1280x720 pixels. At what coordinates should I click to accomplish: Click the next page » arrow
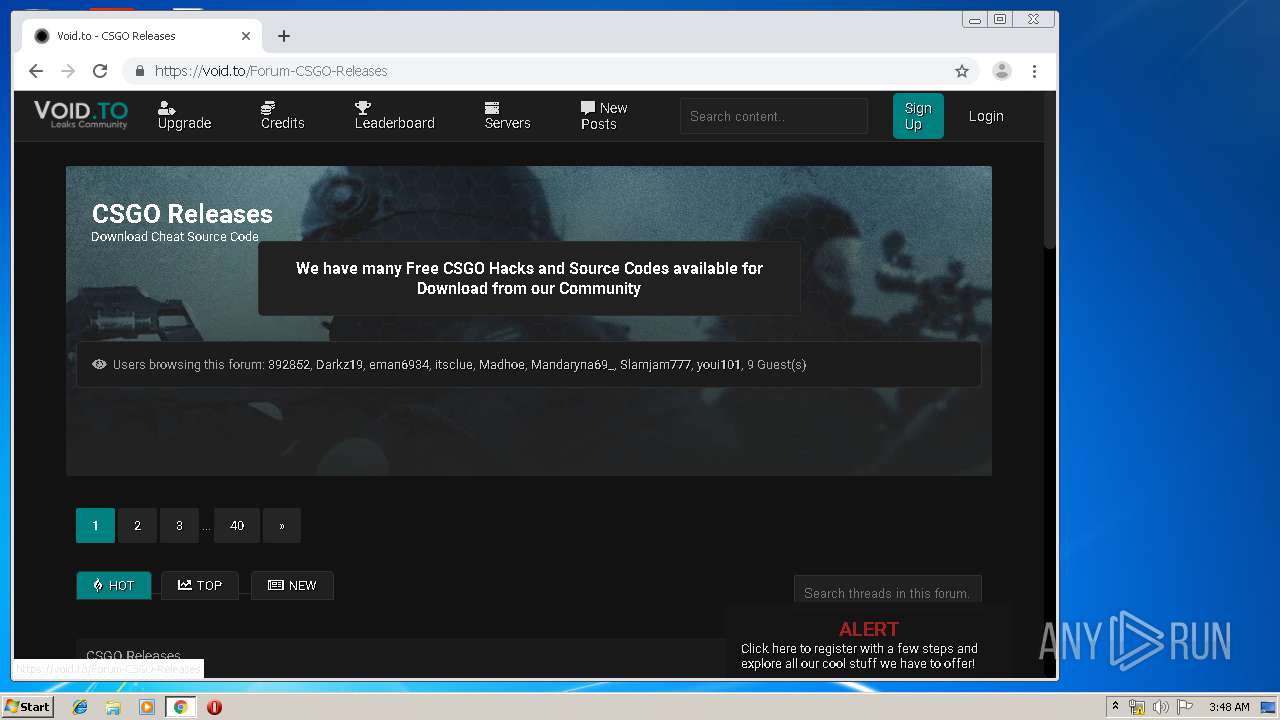pos(282,526)
